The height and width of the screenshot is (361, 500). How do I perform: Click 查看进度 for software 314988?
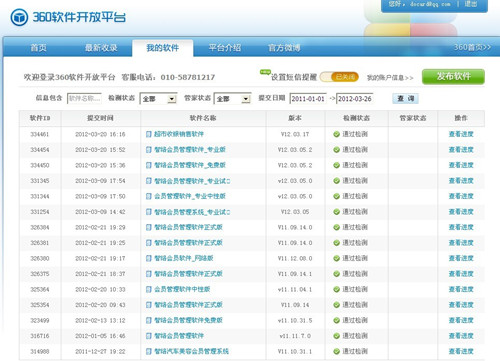[x=461, y=351]
